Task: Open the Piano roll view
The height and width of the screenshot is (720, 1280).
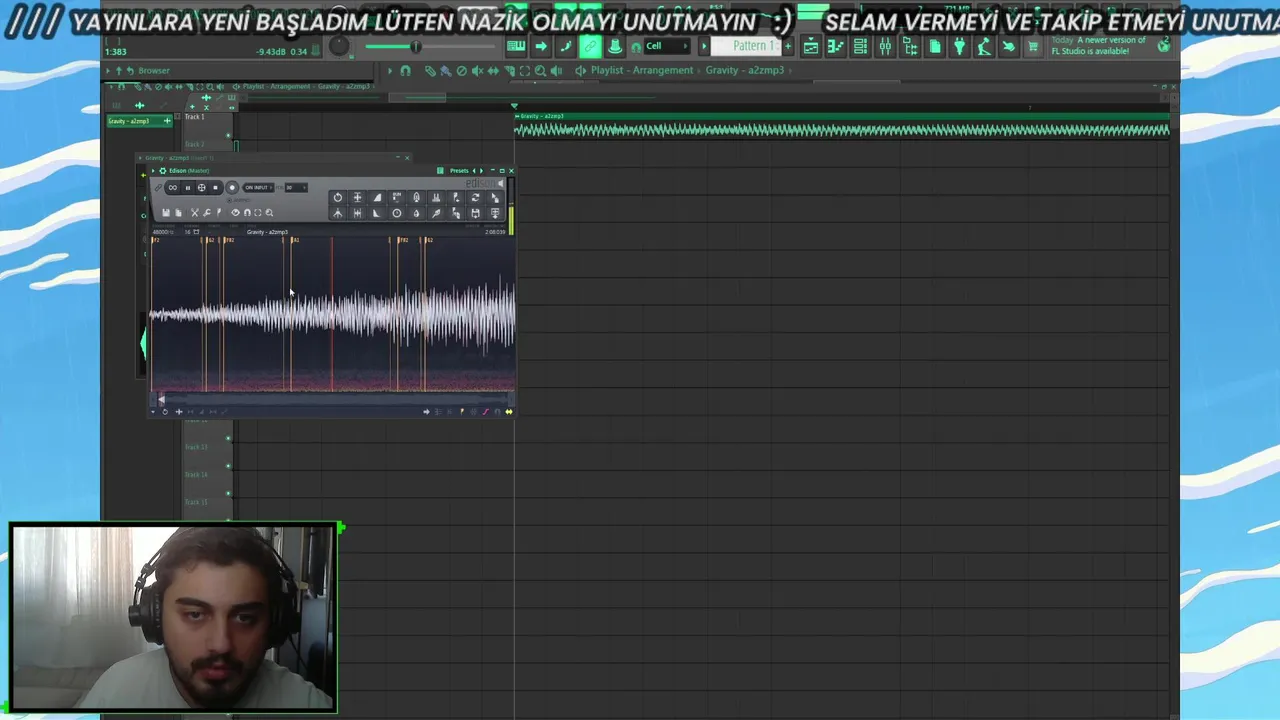Action: coord(836,46)
